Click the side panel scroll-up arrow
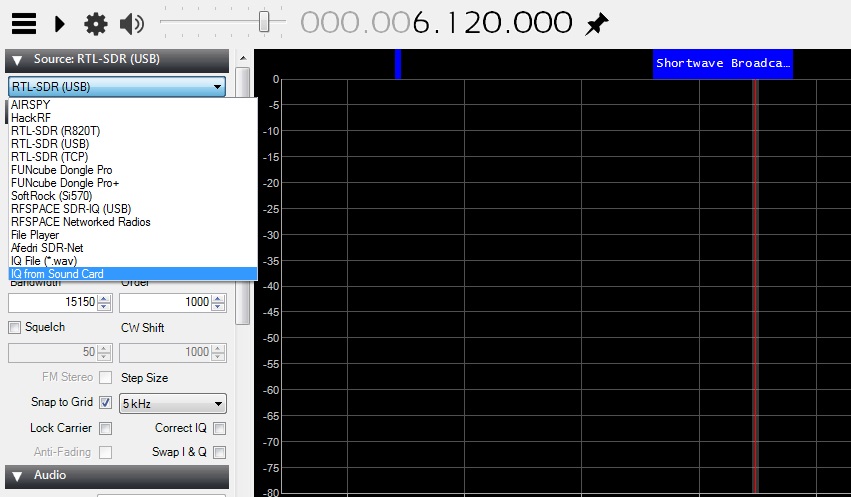851x497 pixels. [243, 58]
